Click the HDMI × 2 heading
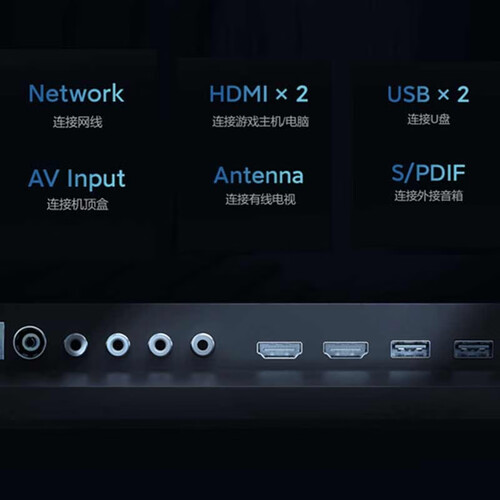This screenshot has height=500, width=500. point(259,94)
